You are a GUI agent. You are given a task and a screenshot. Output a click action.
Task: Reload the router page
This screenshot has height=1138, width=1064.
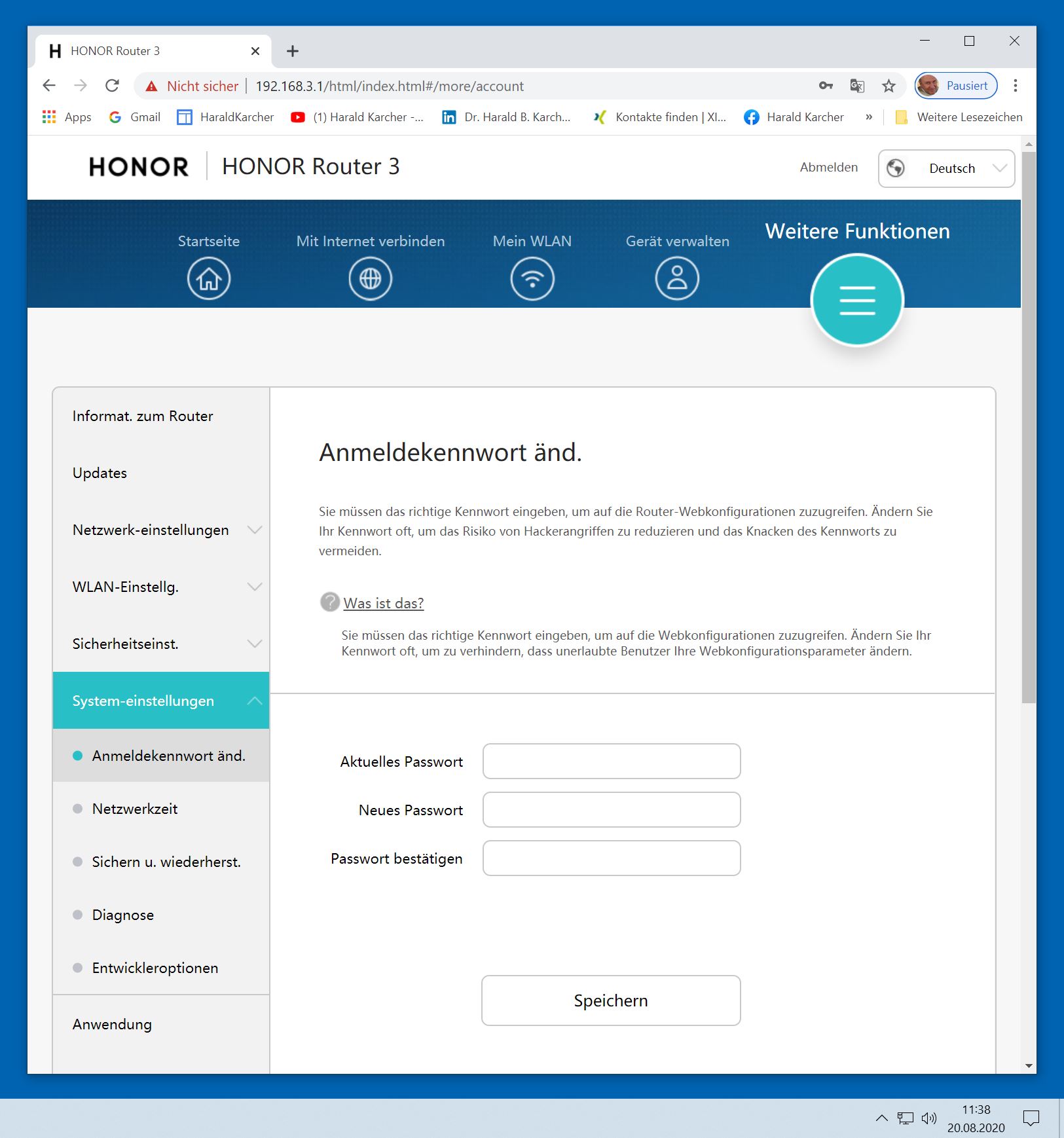[113, 86]
